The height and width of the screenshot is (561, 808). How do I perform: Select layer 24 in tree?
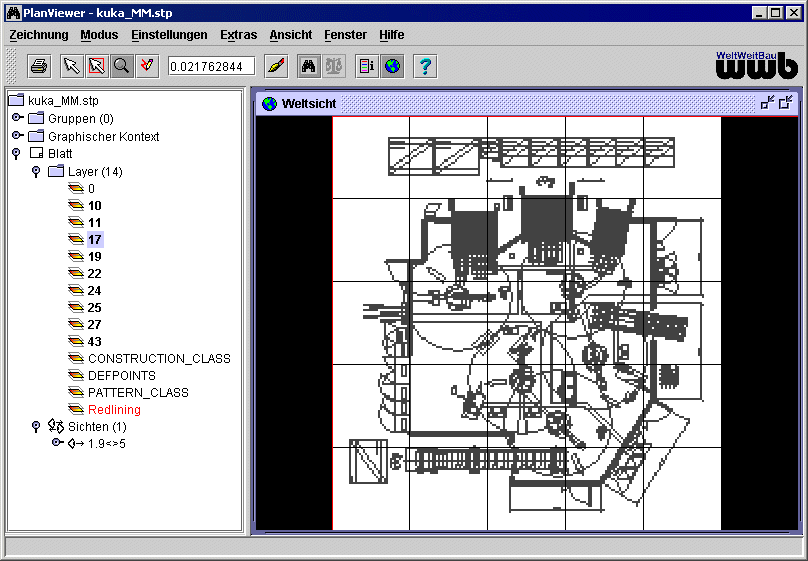94,291
